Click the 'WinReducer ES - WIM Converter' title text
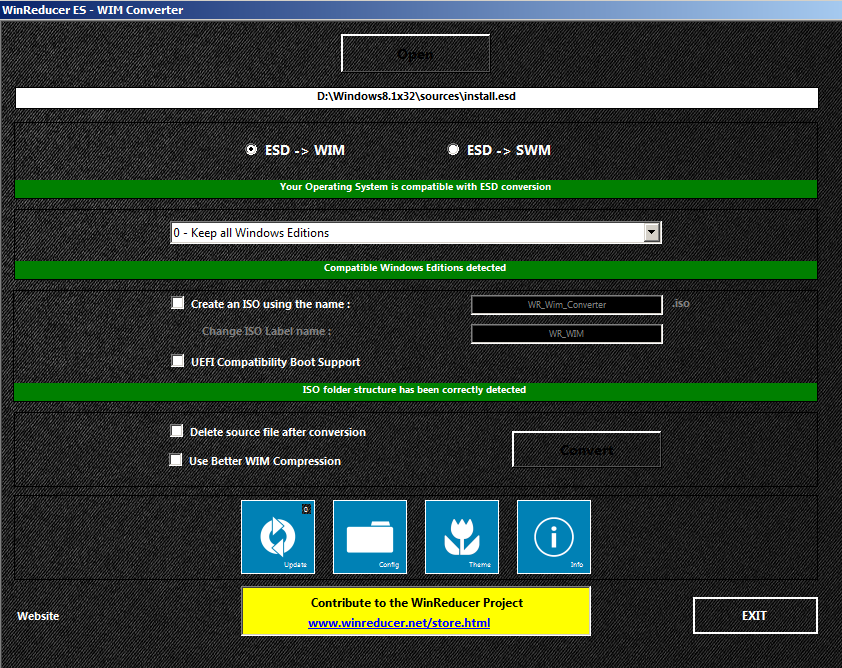 coord(92,10)
